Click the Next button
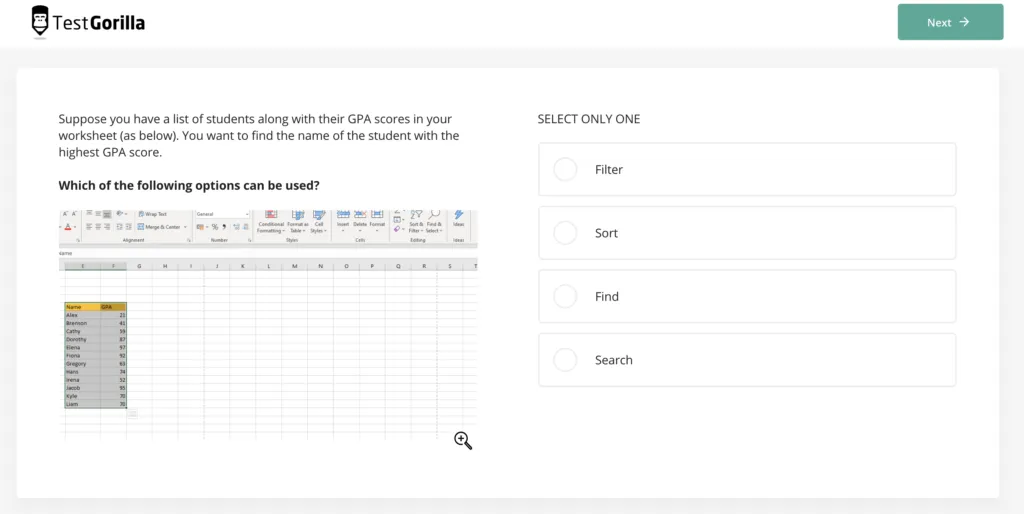The width and height of the screenshot is (1024, 514). click(x=950, y=22)
